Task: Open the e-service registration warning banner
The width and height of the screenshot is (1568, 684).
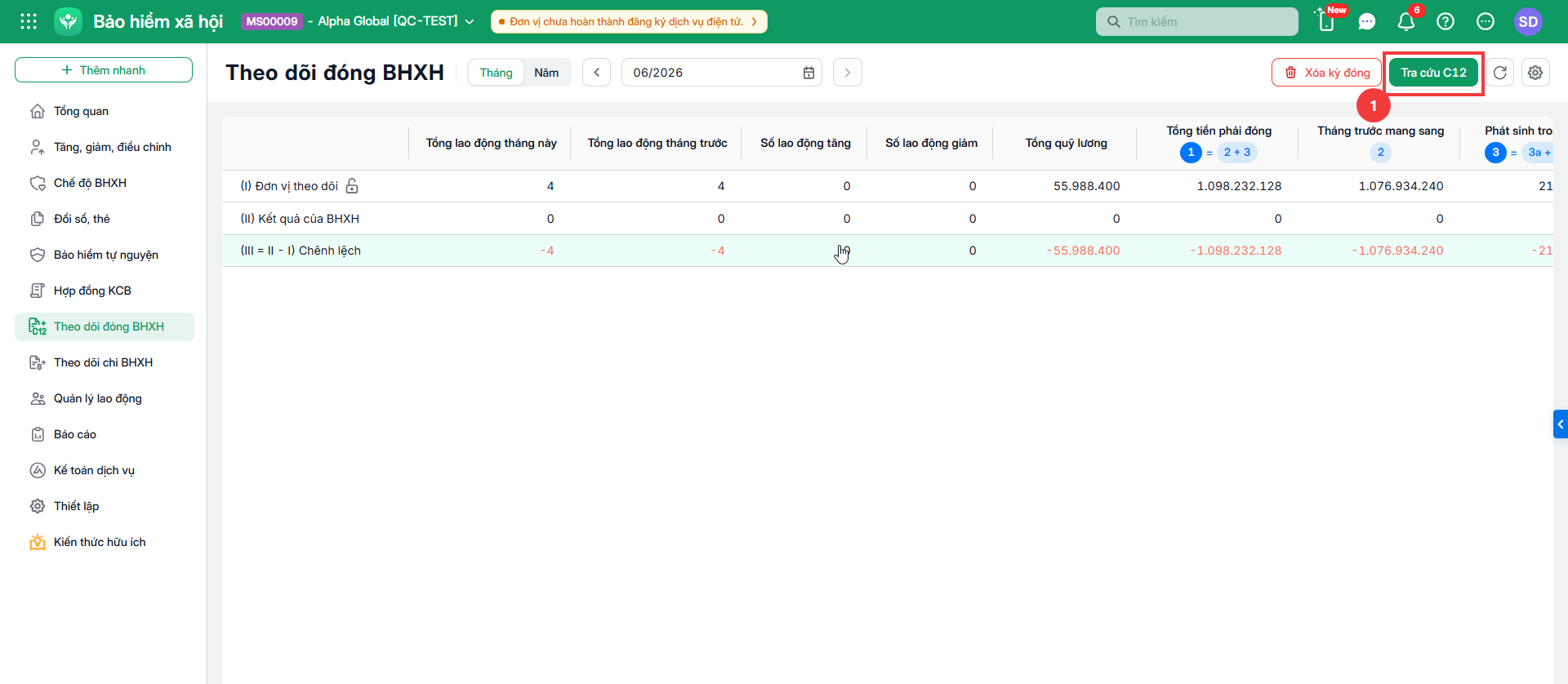Action: [629, 22]
